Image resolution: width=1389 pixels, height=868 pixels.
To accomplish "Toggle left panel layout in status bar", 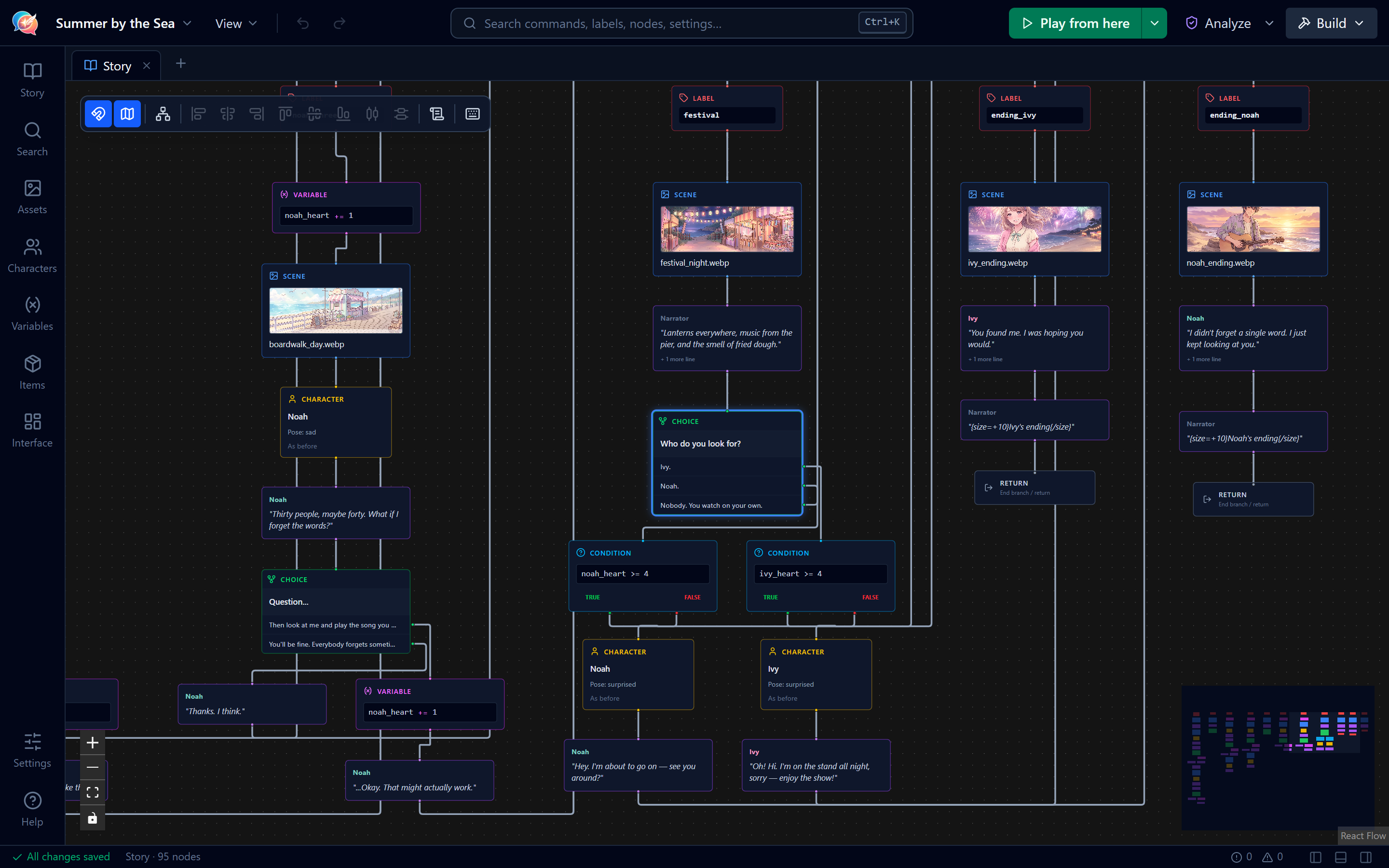I will (x=1315, y=857).
